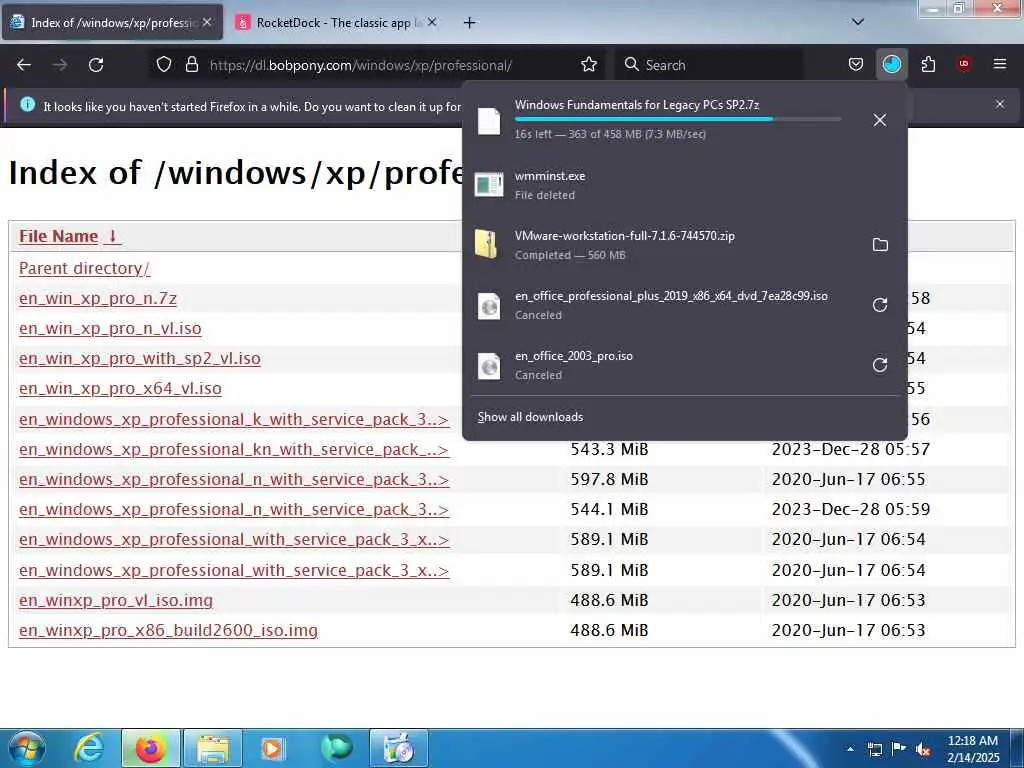Cancel the Windows Fundamentals for Legacy PCs download

pyautogui.click(x=880, y=120)
